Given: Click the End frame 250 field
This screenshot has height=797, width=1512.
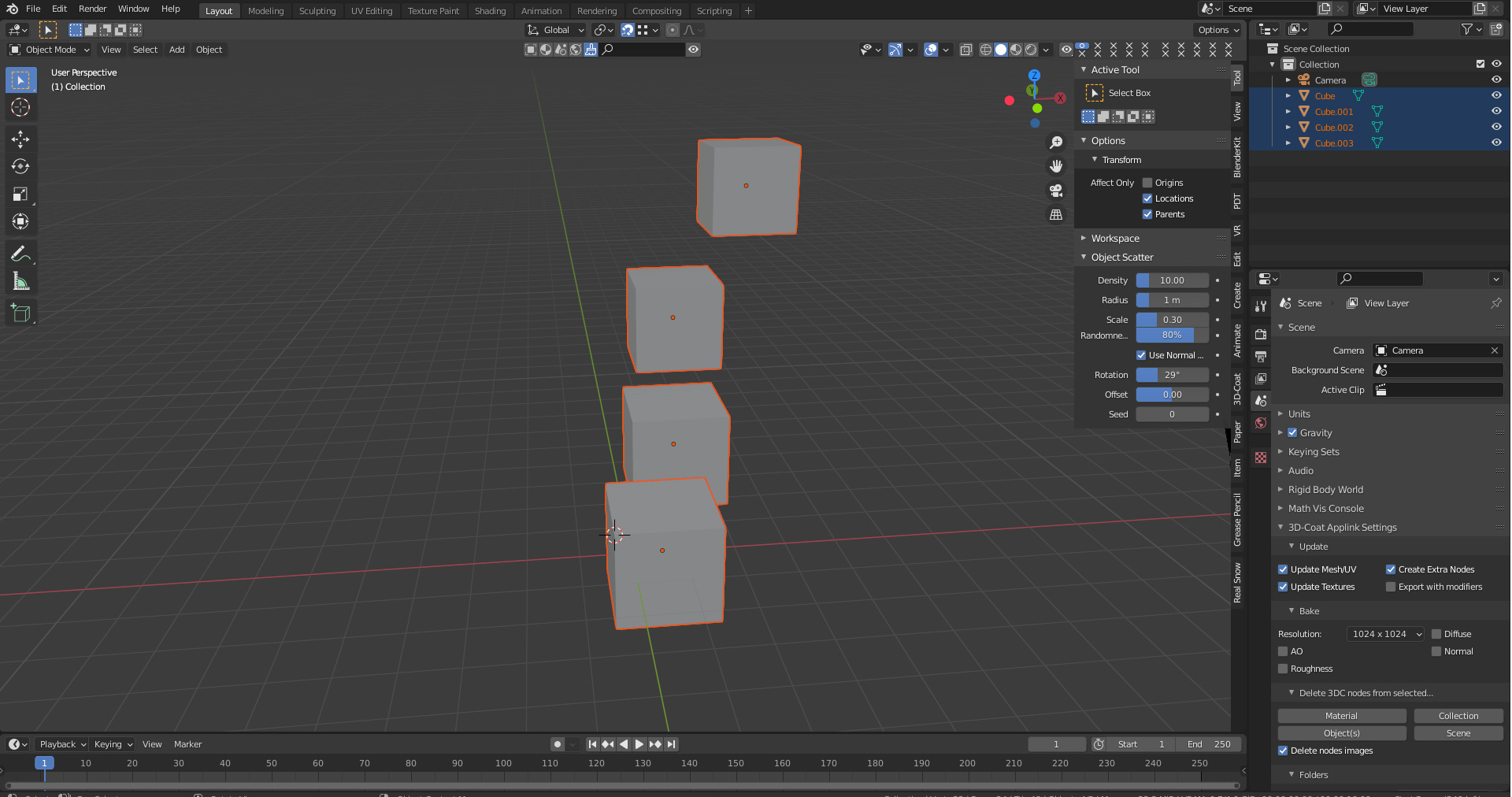Looking at the screenshot, I should tap(1208, 744).
